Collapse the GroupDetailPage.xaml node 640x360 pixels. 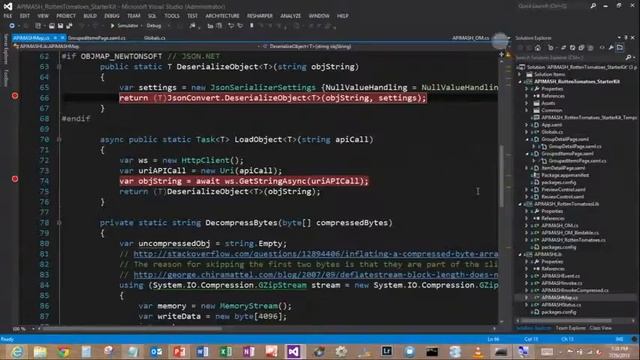527,139
